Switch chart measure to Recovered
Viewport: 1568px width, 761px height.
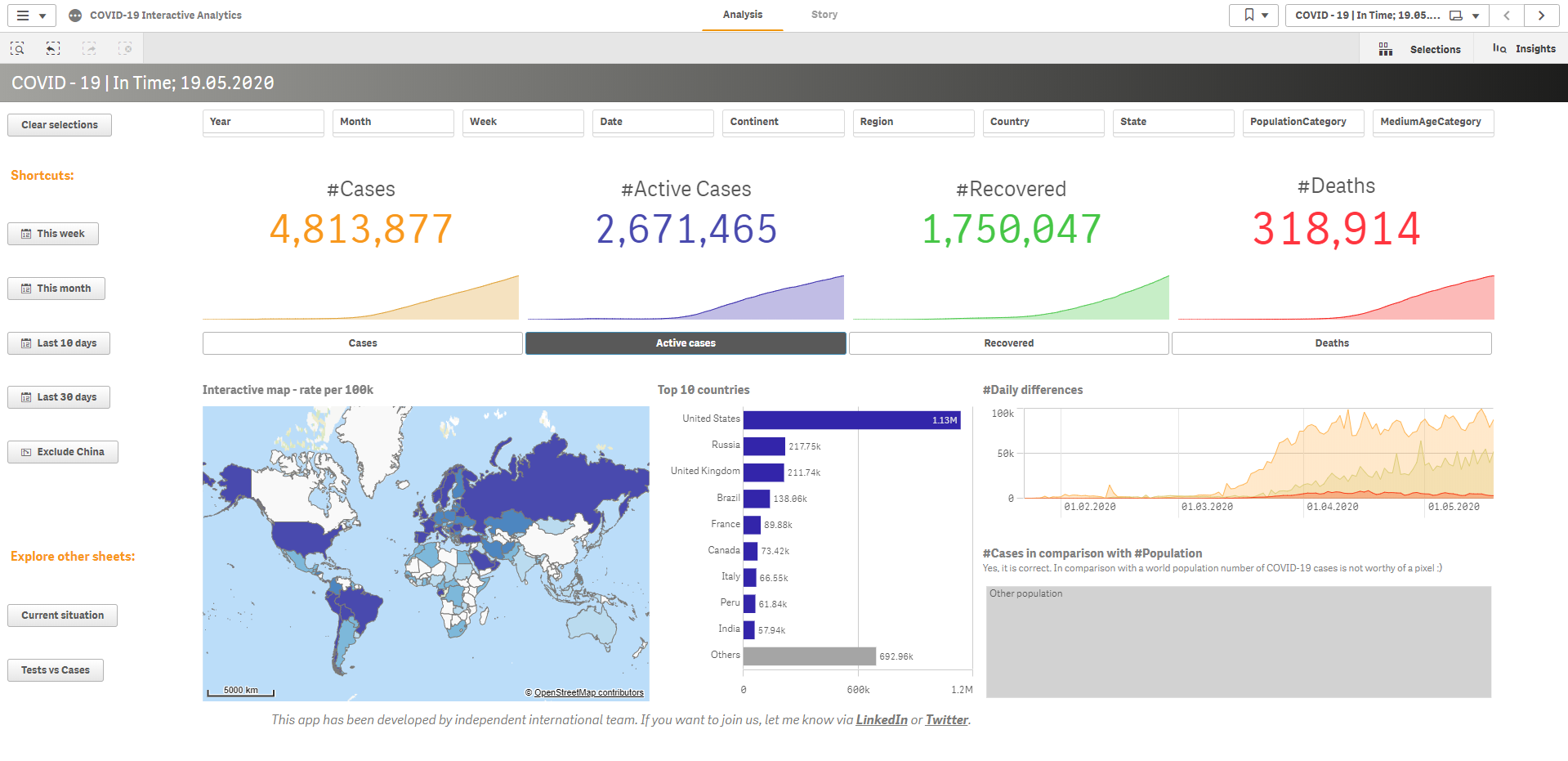pos(1008,343)
